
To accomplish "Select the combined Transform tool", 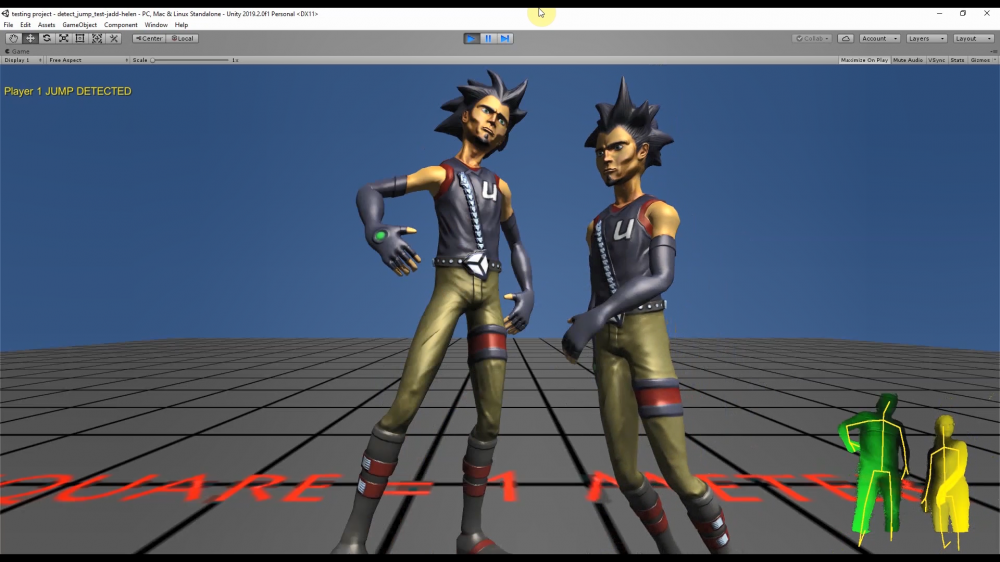I will point(97,38).
